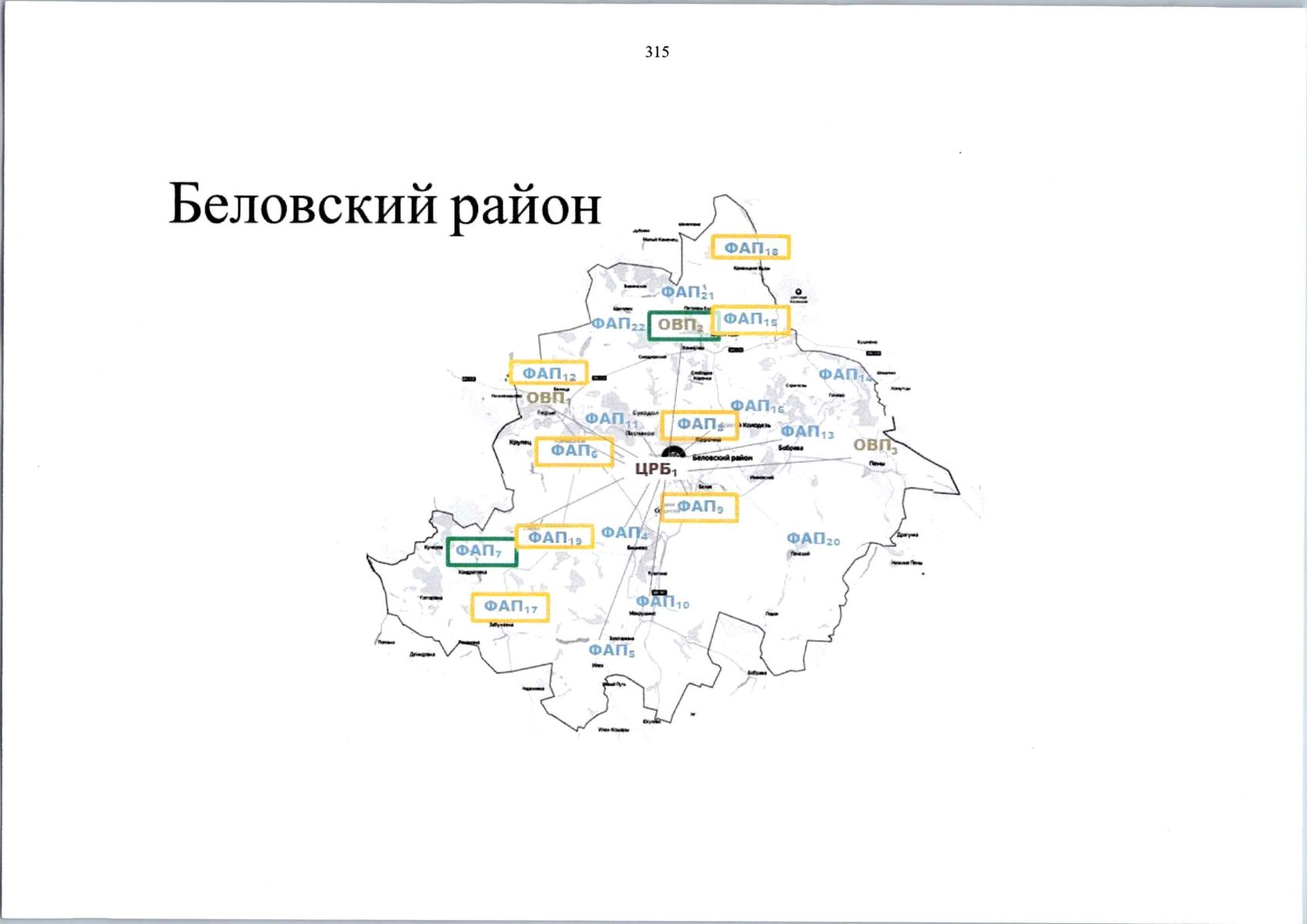Click the yellow-framed ФАП15 marker

pyautogui.click(x=750, y=319)
